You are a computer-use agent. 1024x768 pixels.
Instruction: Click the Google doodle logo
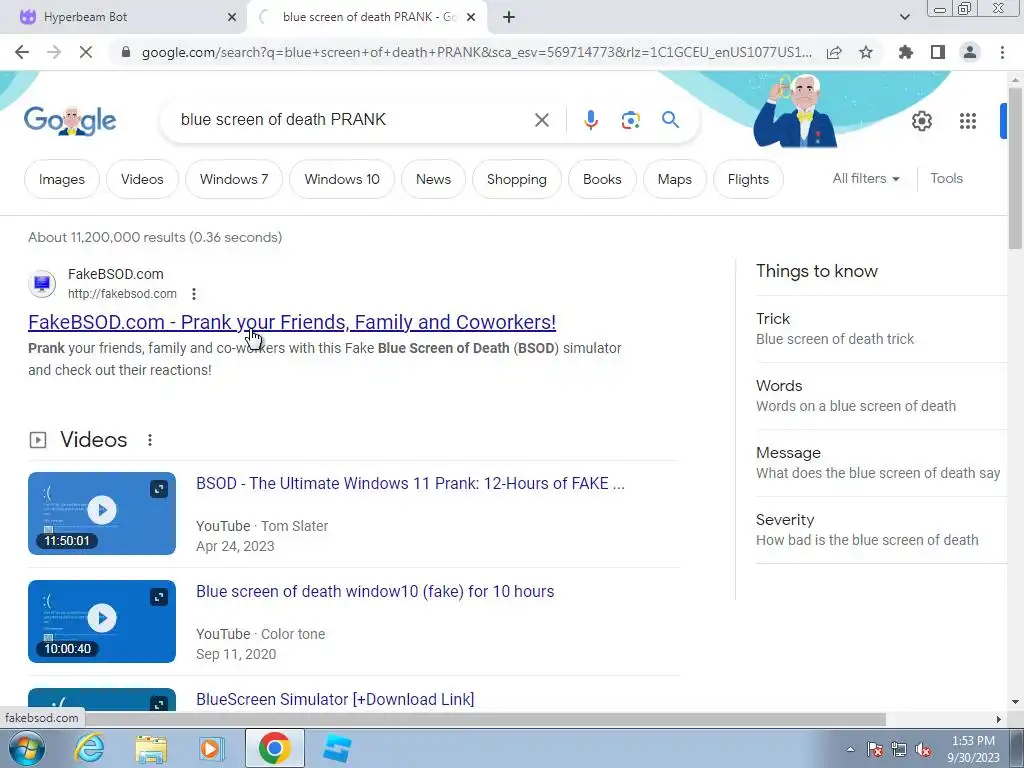point(70,121)
